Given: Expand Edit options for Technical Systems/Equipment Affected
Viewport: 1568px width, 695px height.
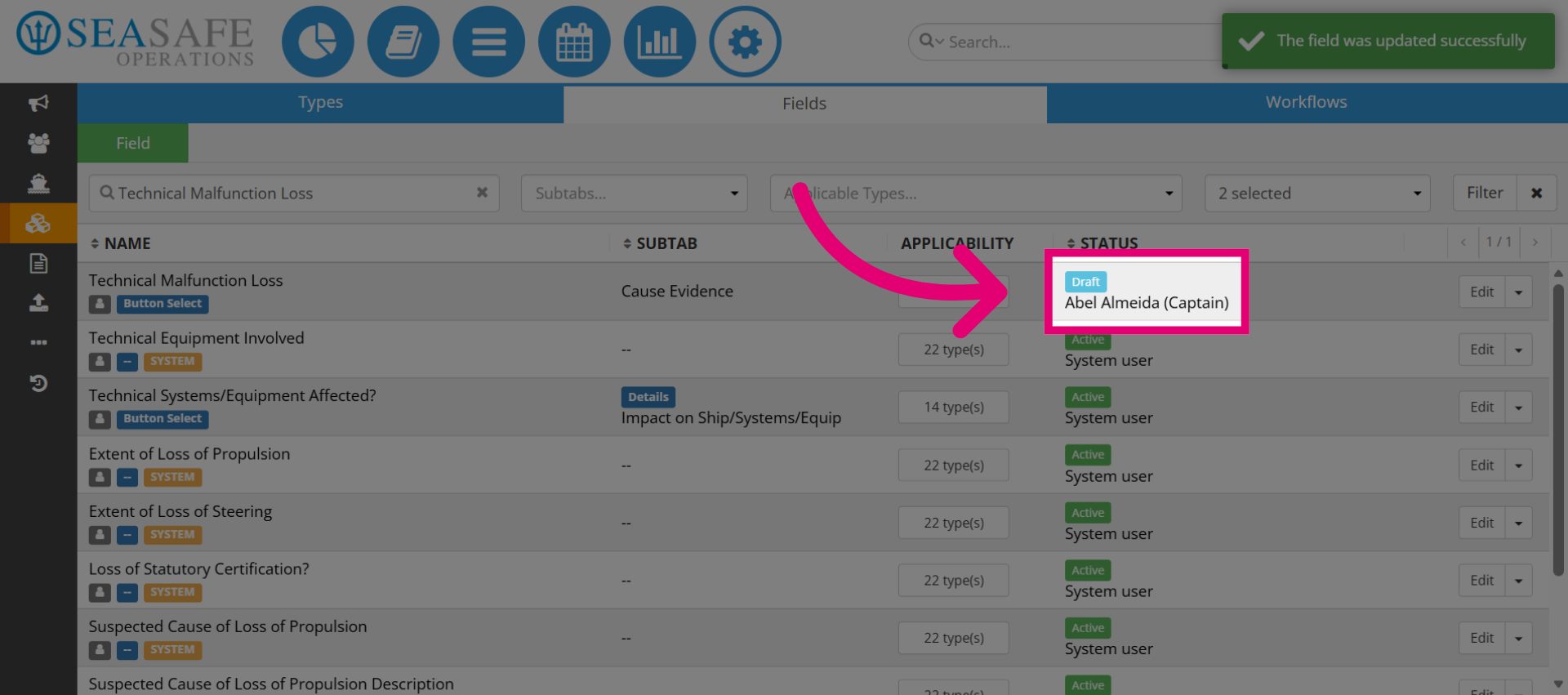Looking at the screenshot, I should (x=1518, y=407).
